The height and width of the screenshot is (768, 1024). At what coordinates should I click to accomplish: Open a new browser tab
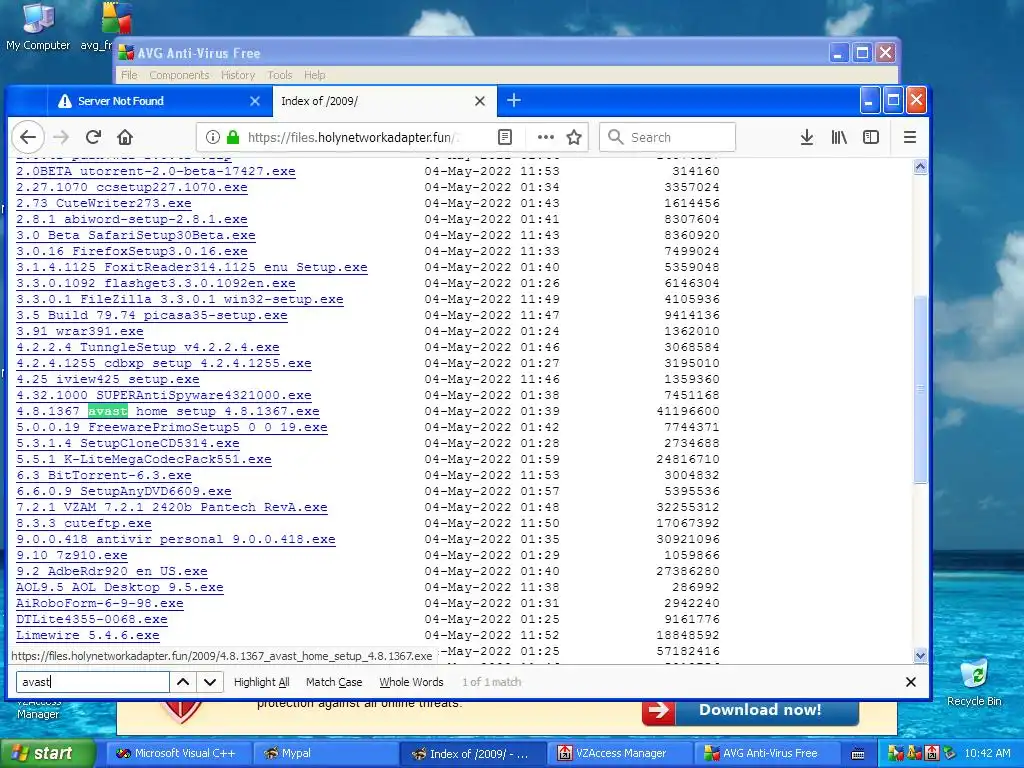(514, 101)
